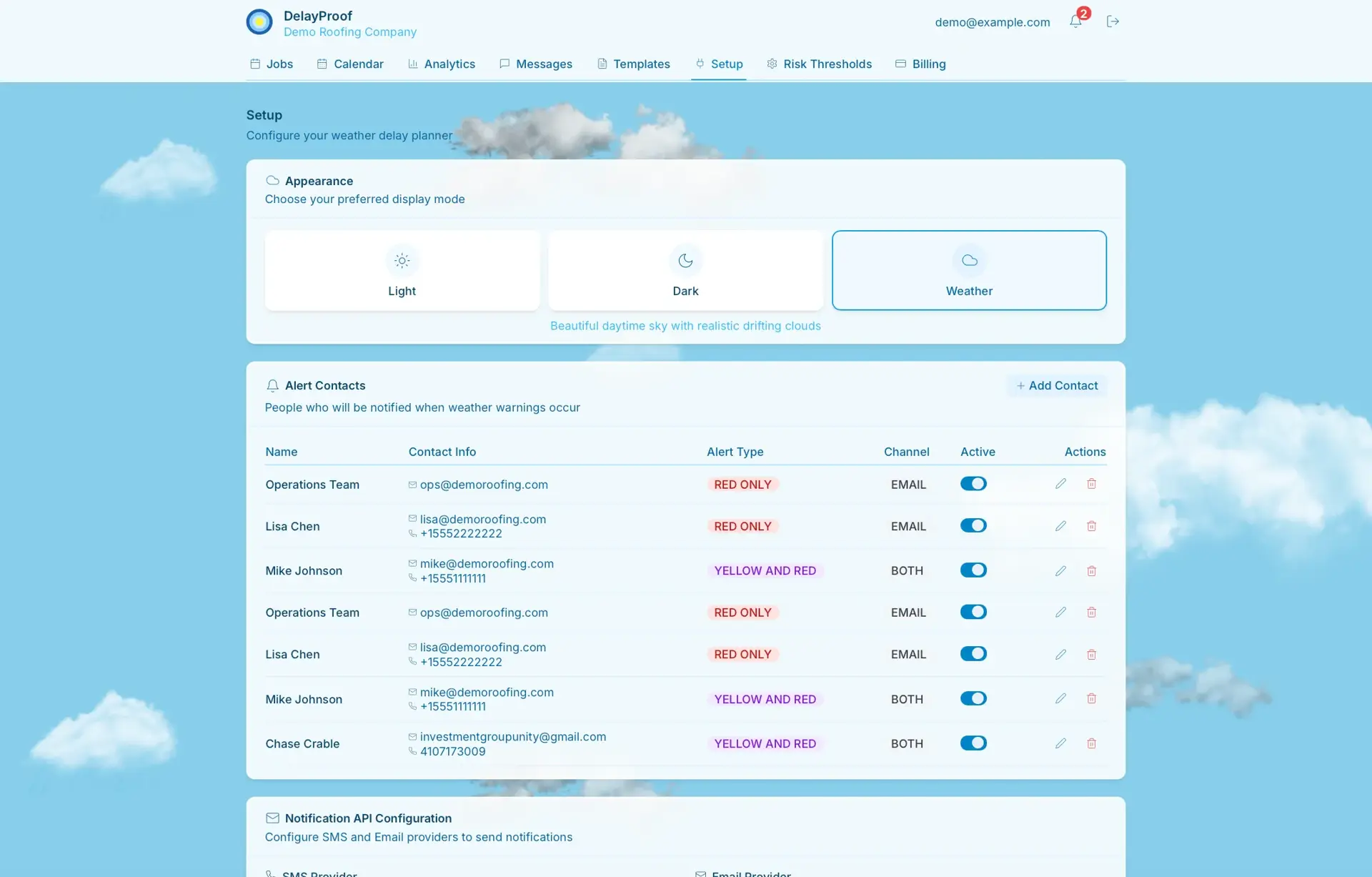Click the Active column header
The image size is (1372, 877).
click(x=978, y=452)
